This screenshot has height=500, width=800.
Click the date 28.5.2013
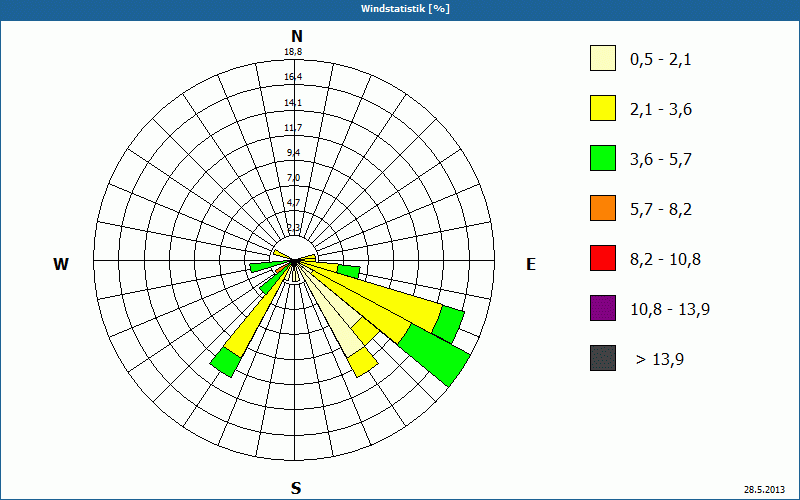pos(764,489)
